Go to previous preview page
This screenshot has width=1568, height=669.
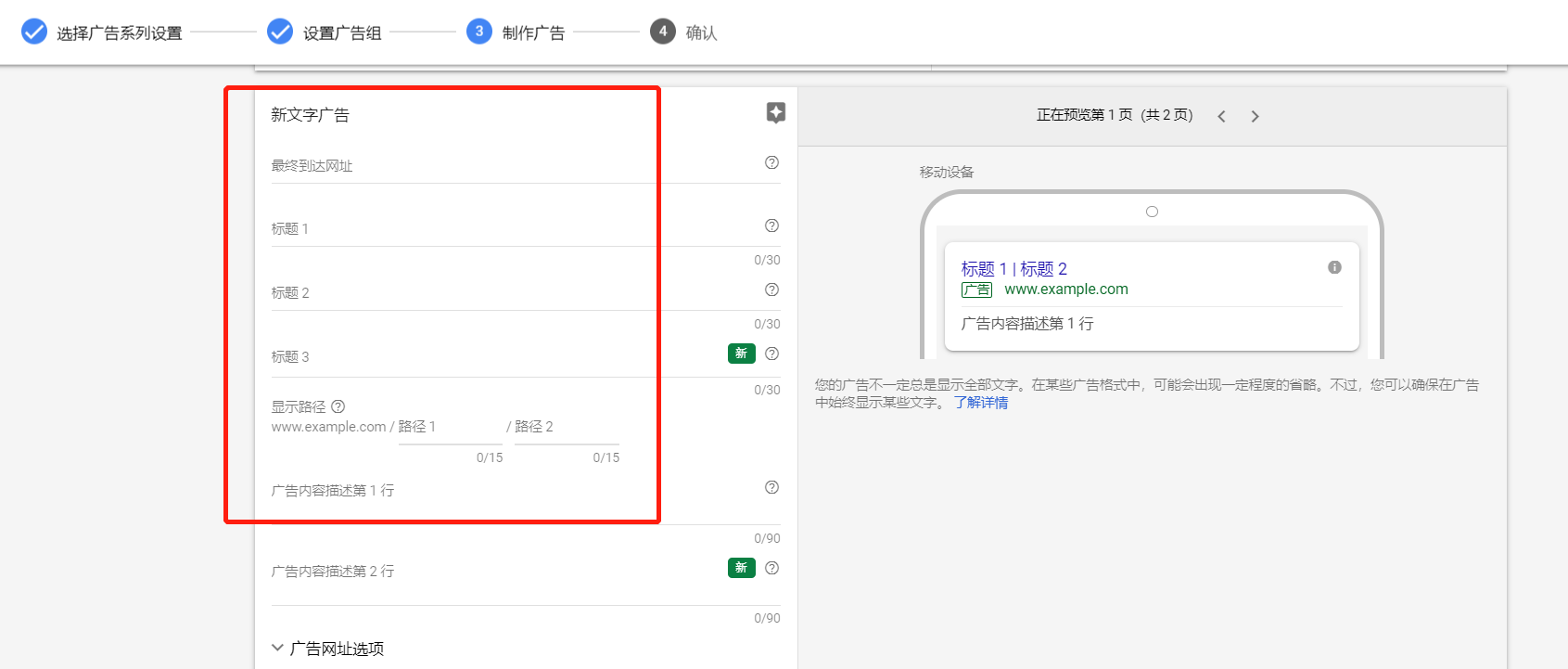click(x=1222, y=116)
